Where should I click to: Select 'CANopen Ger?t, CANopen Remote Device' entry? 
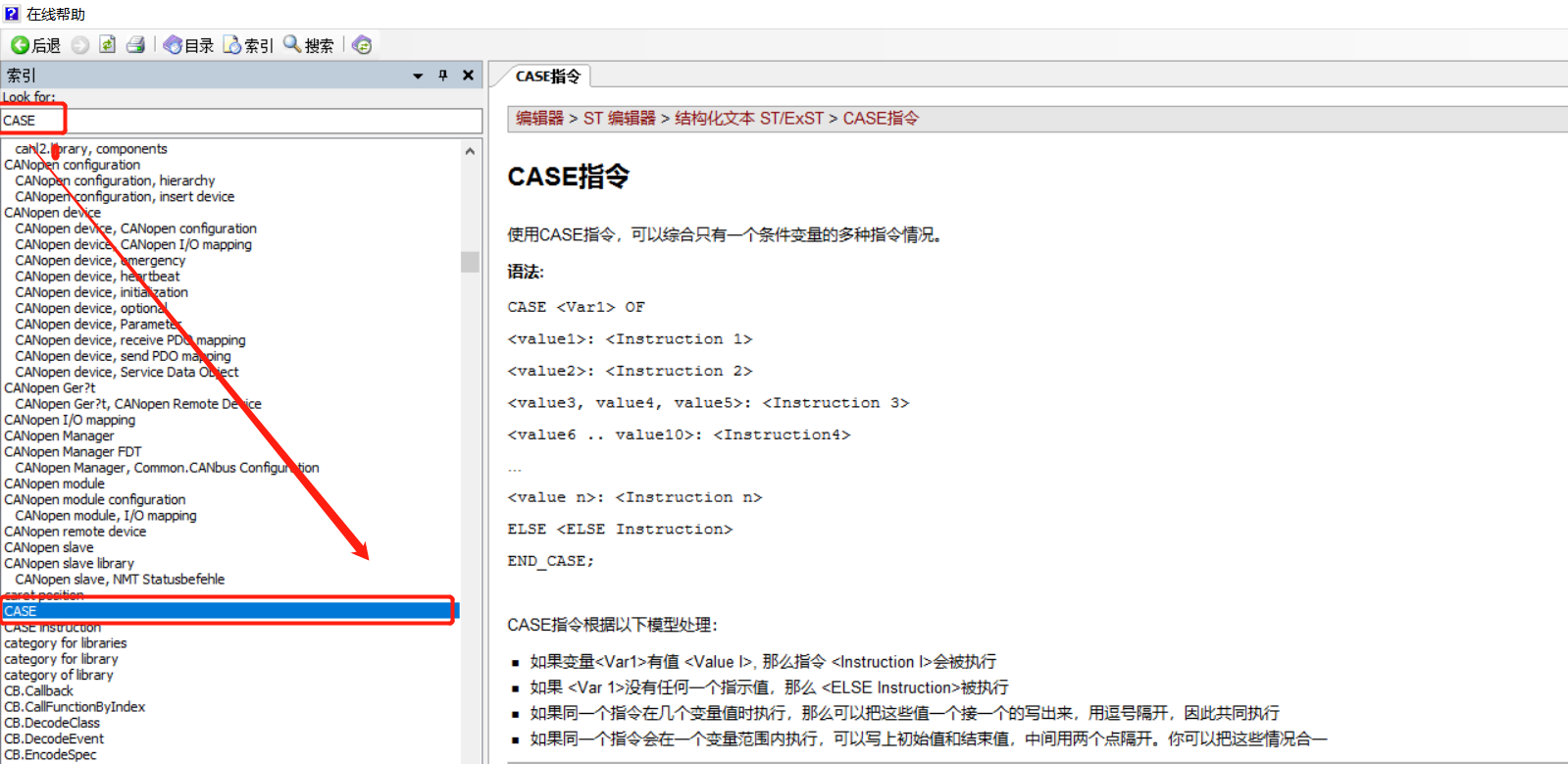[x=138, y=404]
